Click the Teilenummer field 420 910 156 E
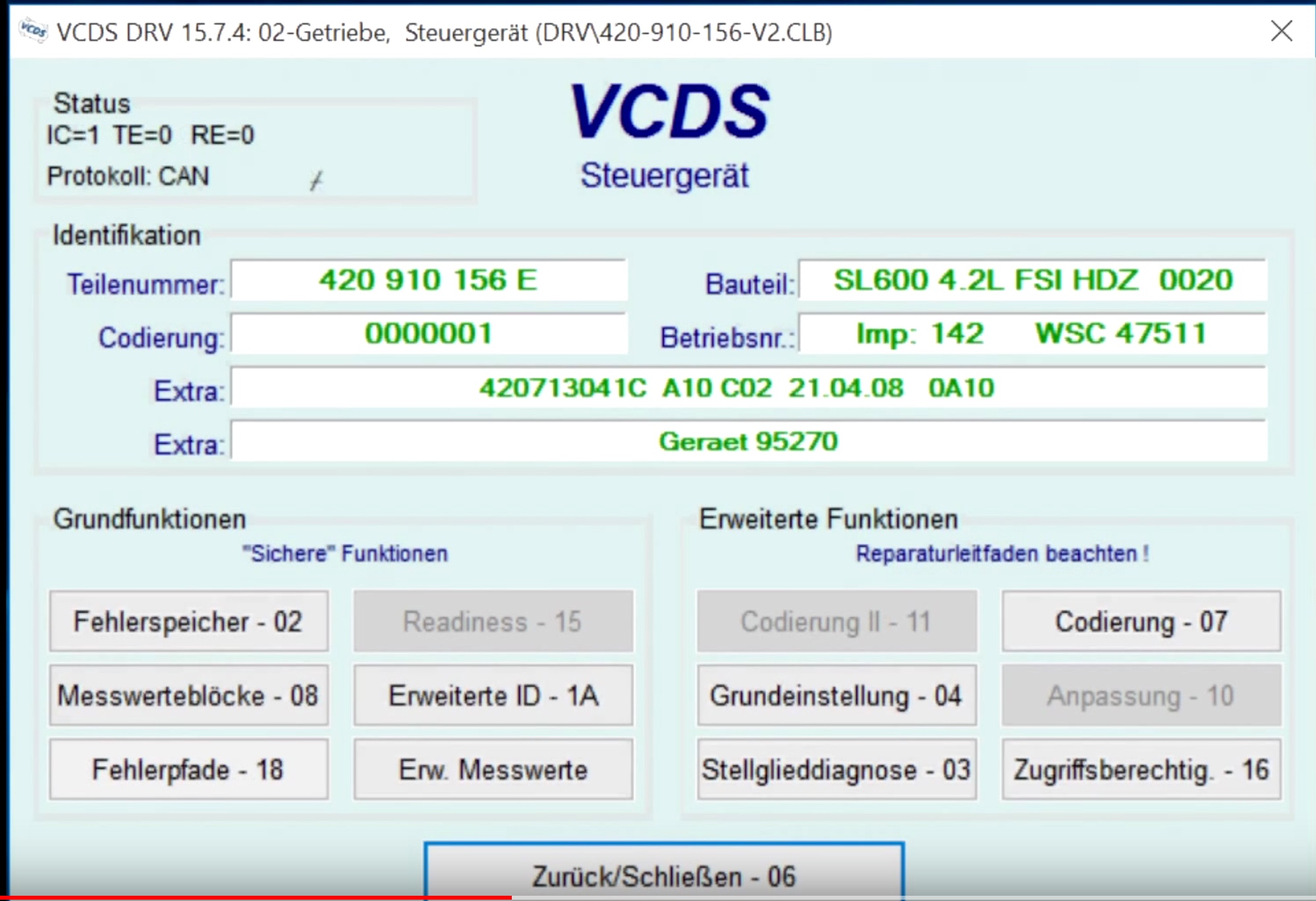 tap(428, 280)
